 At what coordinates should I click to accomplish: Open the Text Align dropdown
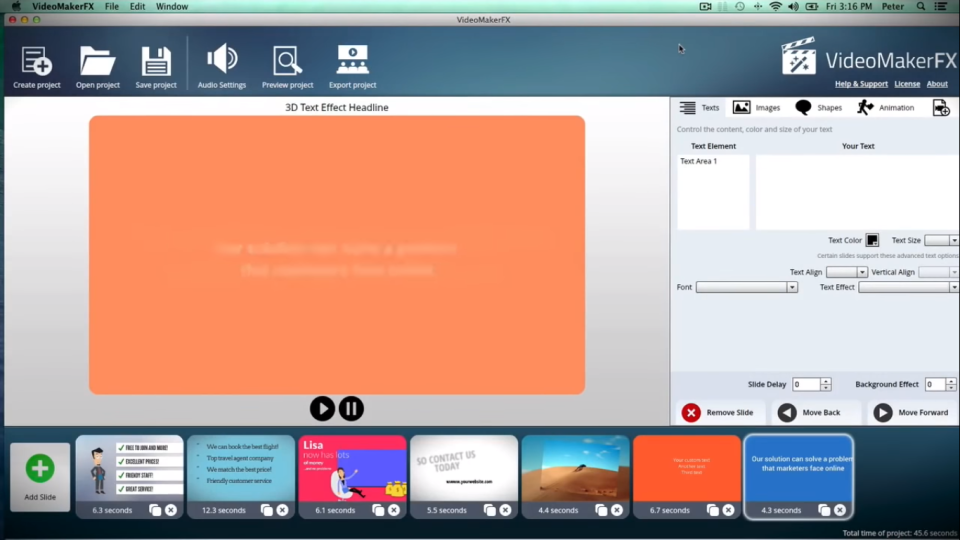847,272
